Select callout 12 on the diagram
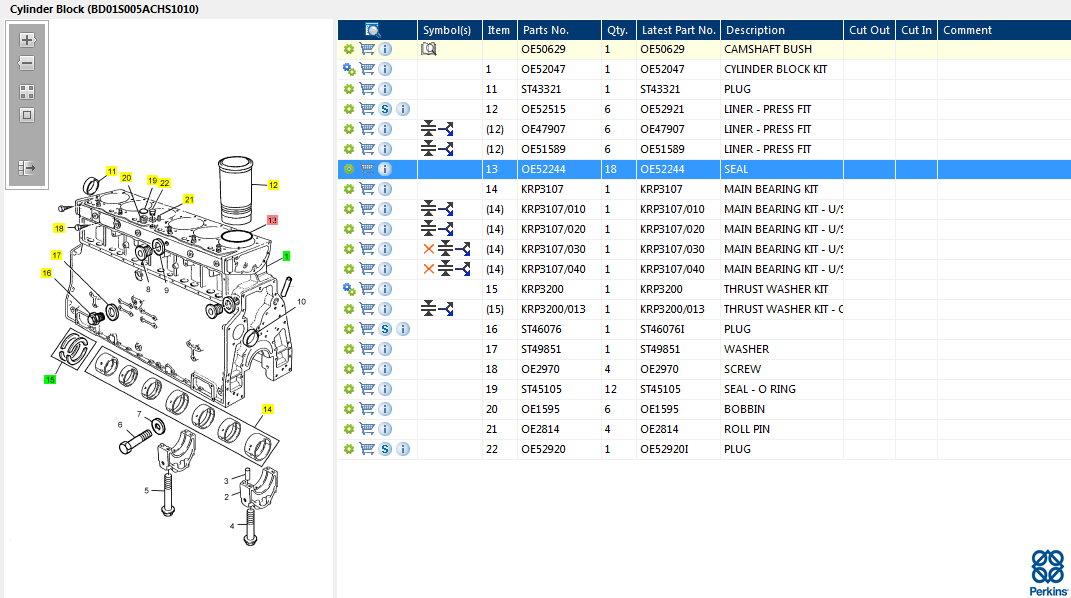Viewport: 1071px width, 598px height. point(273,185)
